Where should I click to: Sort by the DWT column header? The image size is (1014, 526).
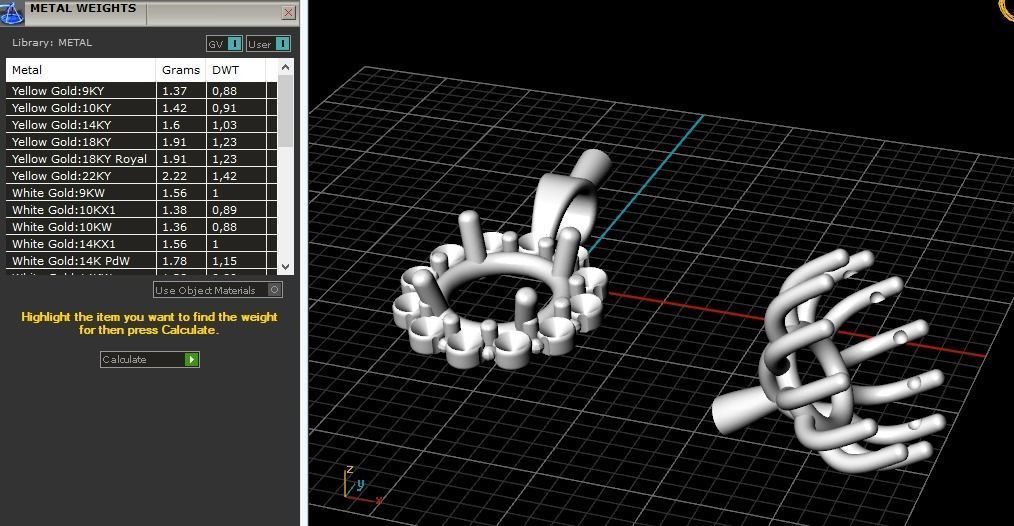tap(235, 70)
